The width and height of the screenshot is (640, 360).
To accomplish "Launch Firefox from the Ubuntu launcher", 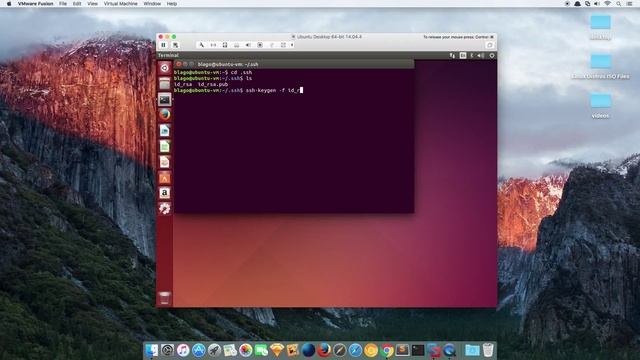I will click(164, 115).
